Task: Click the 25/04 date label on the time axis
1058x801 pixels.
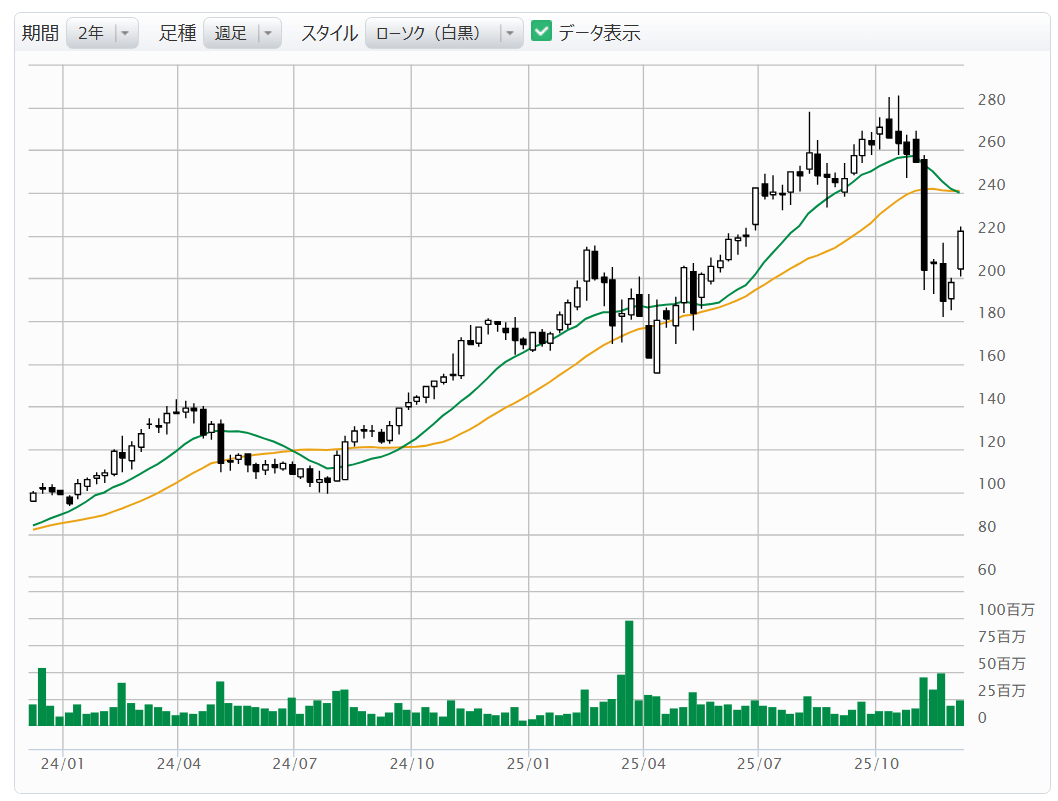Action: pyautogui.click(x=643, y=764)
